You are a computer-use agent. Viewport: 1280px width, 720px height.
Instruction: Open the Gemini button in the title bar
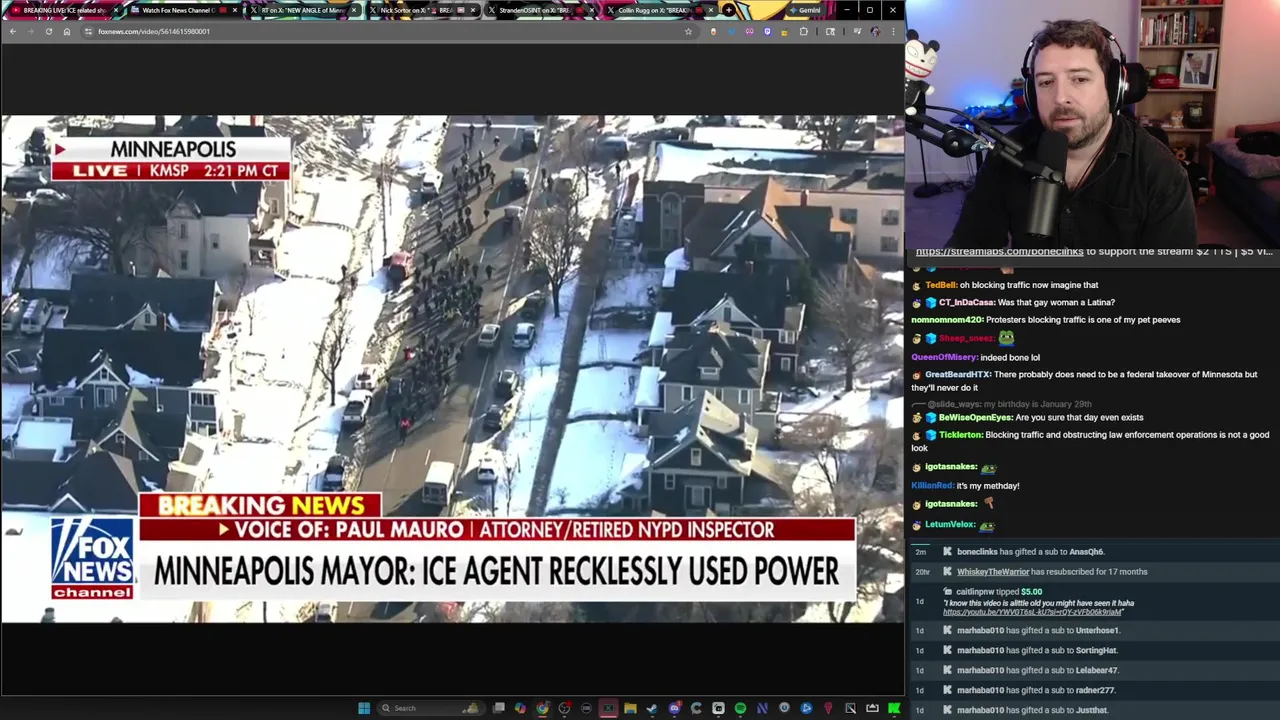coord(804,10)
